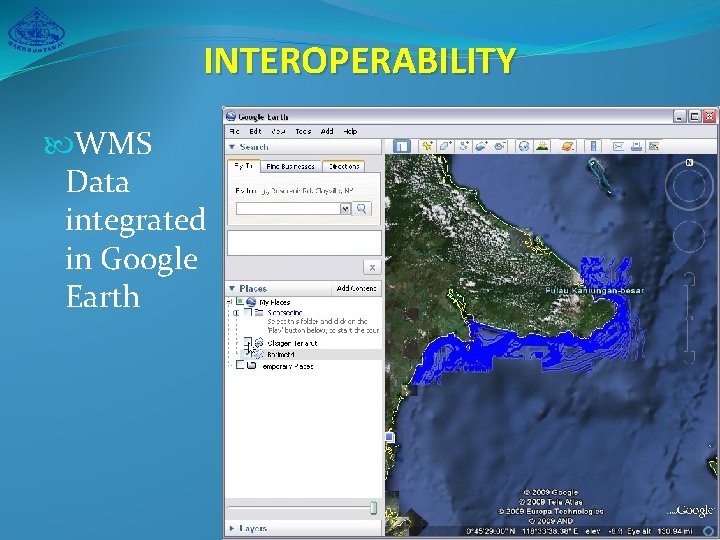This screenshot has height=540, width=720.
Task: Click the move joystick navigation ring
Action: (x=689, y=236)
